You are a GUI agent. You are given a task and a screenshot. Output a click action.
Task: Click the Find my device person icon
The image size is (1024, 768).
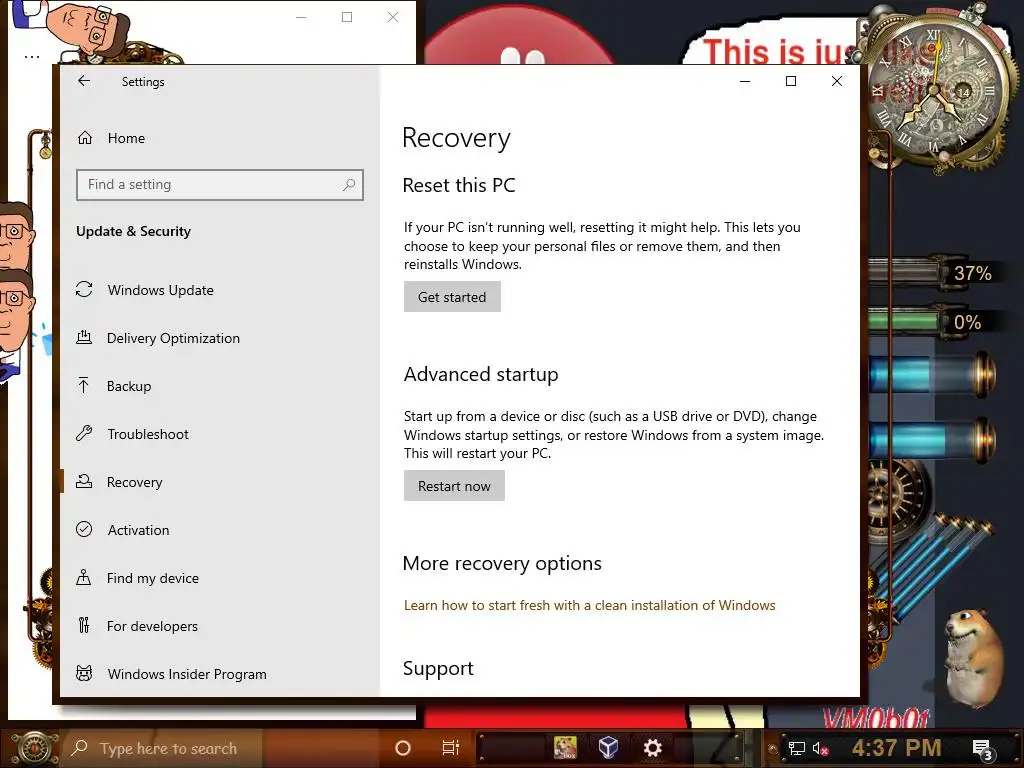click(84, 577)
